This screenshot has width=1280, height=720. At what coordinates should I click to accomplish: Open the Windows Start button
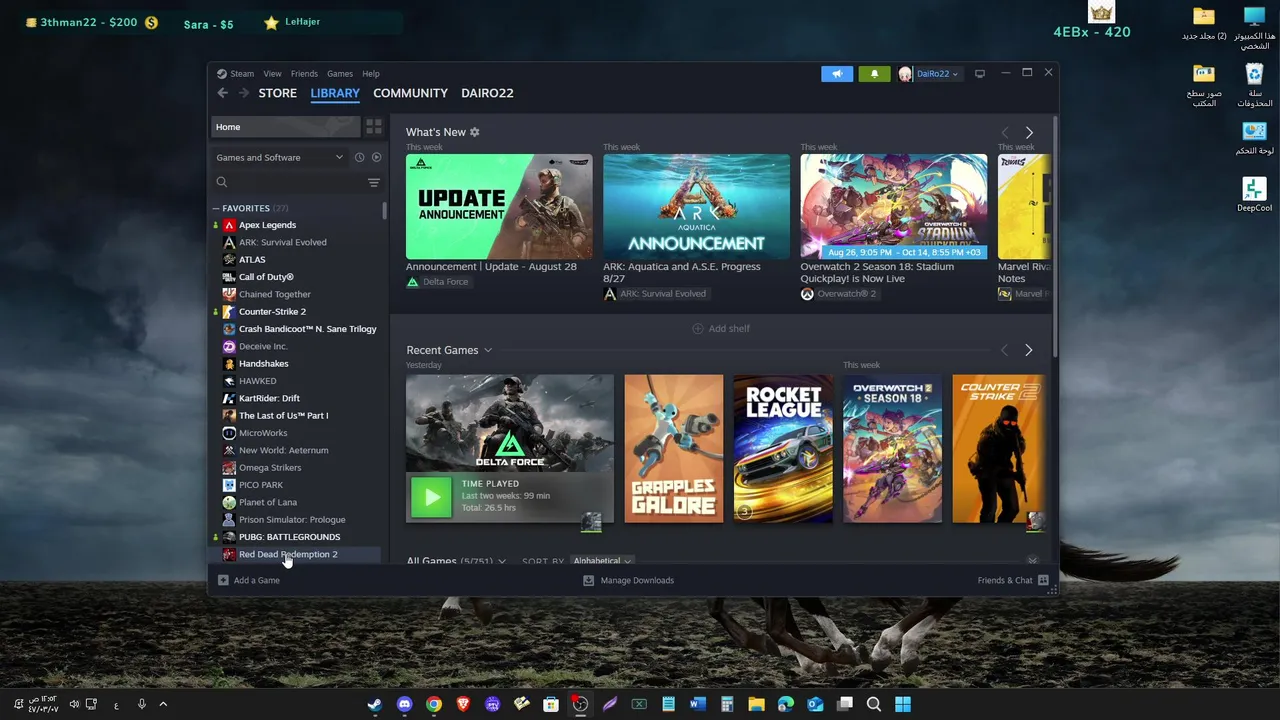(903, 704)
